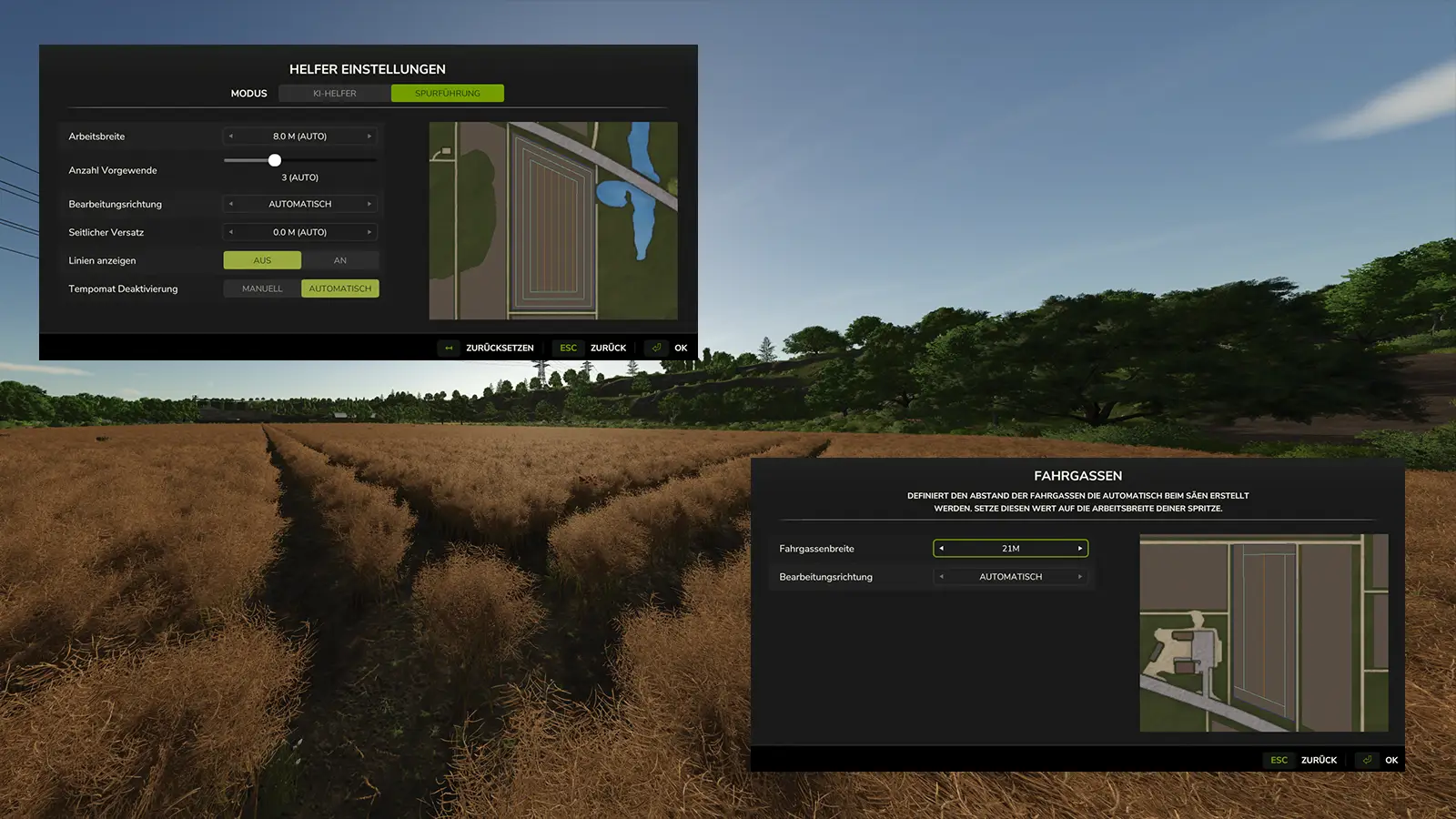Viewport: 1456px width, 819px height.
Task: Increase Seitlicher Versatz with right arrow
Action: [x=369, y=232]
